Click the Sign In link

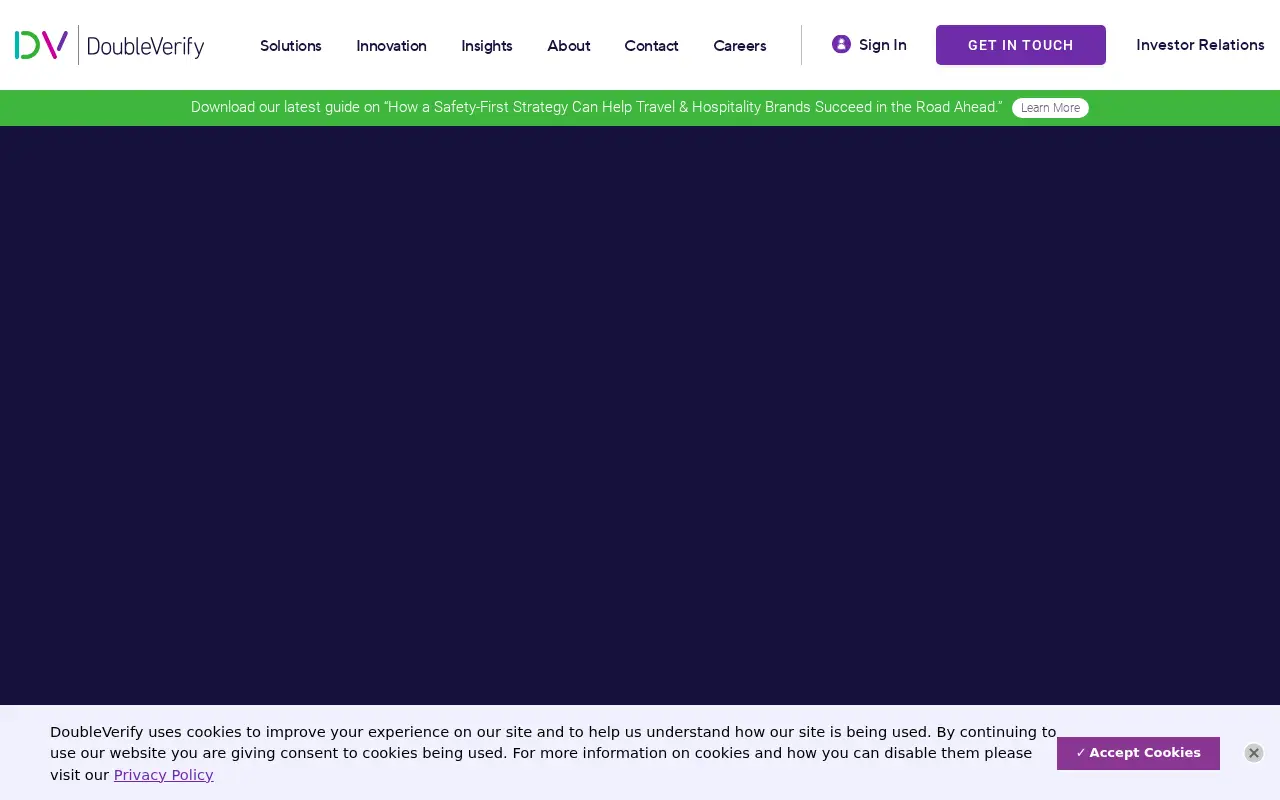tap(883, 45)
